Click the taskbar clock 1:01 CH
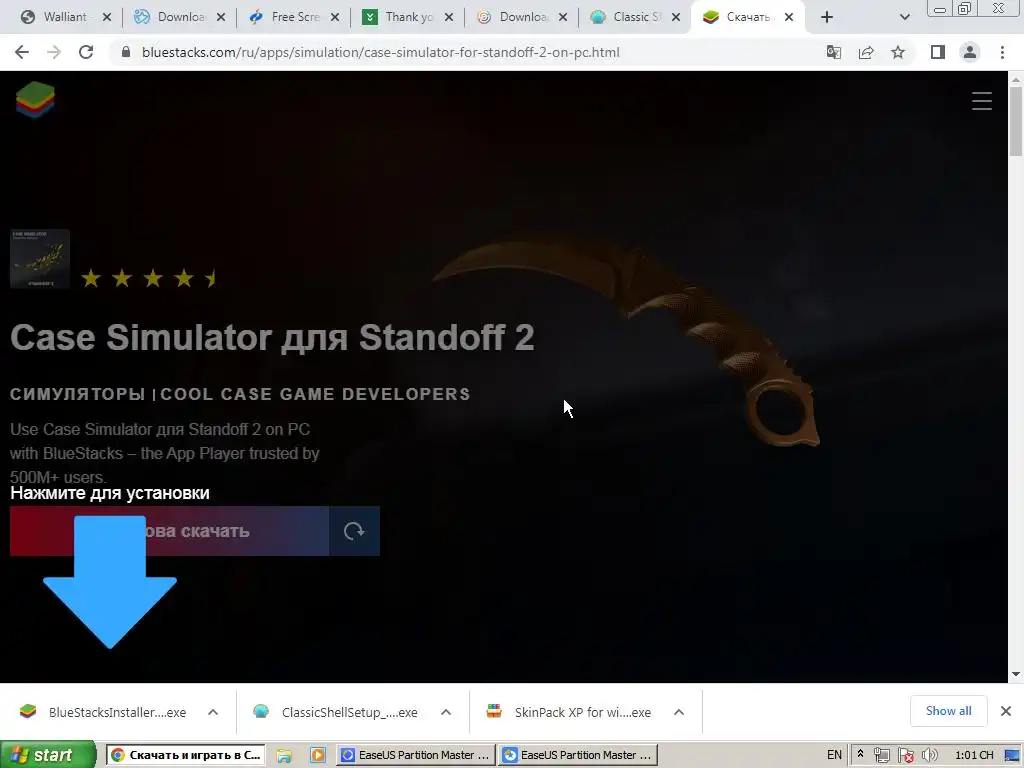 coord(974,755)
